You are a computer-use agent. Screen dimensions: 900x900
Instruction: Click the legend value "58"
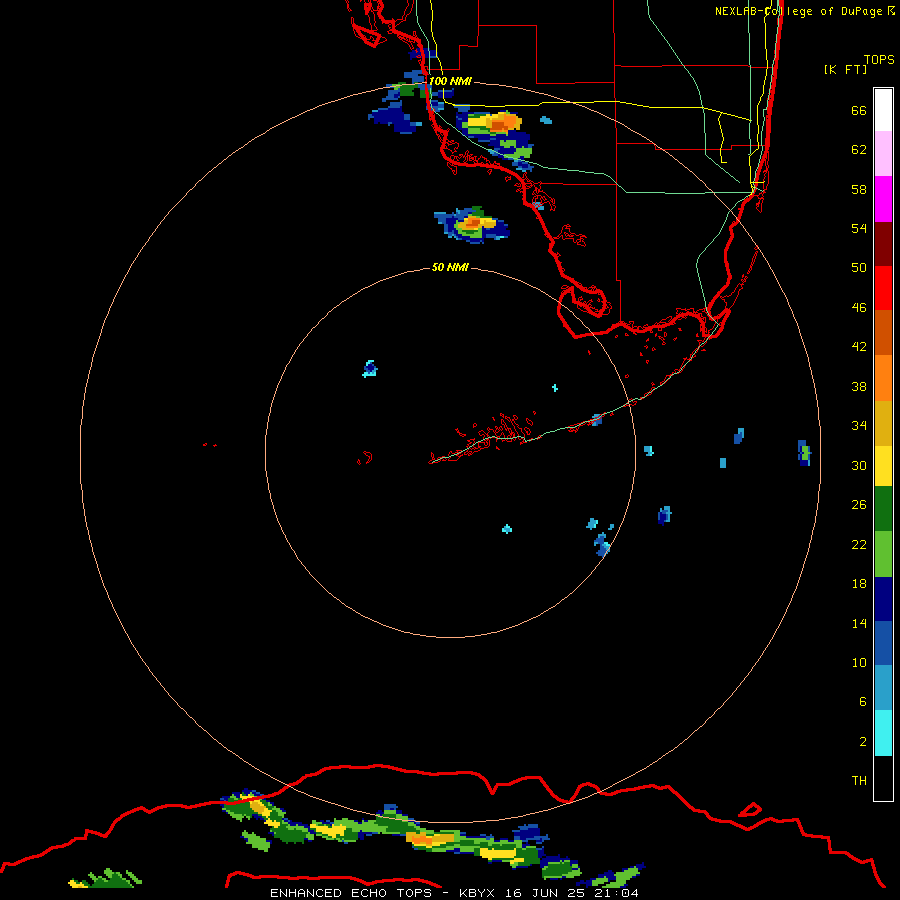tap(859, 189)
